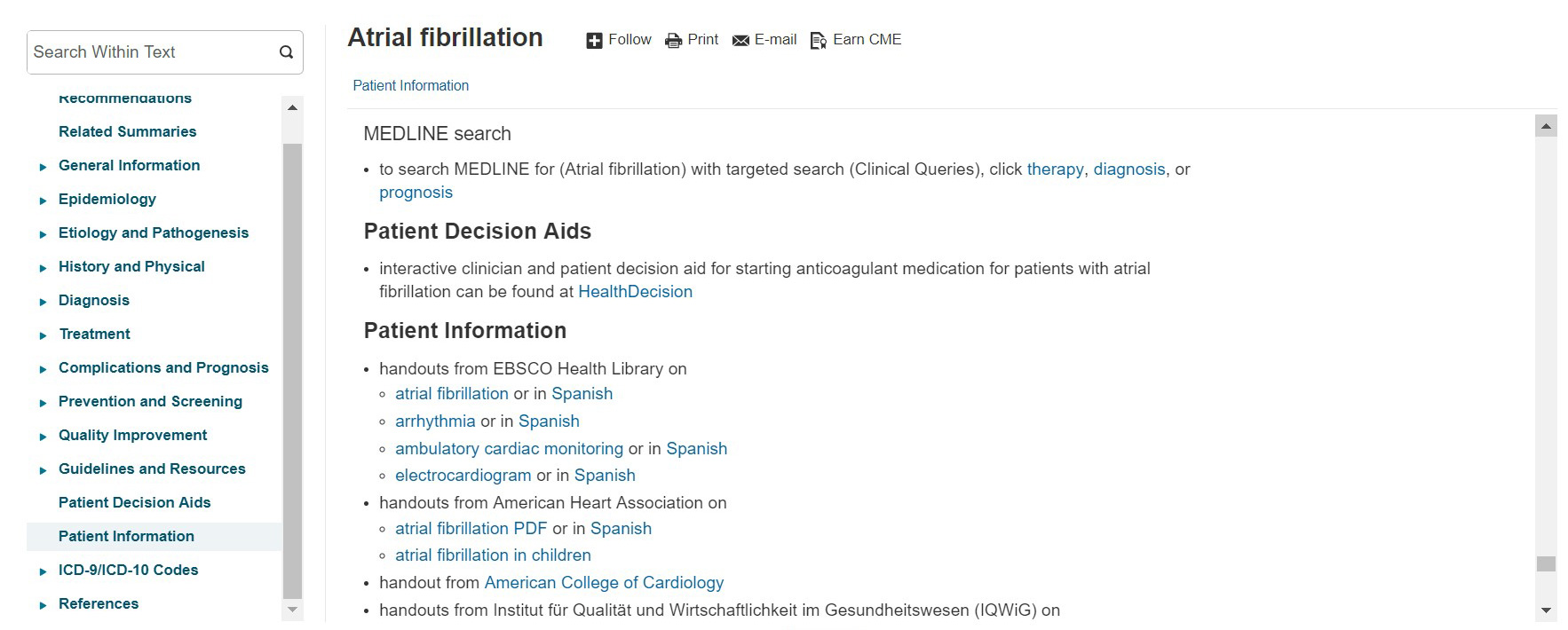The image size is (1568, 630).
Task: Open Related Summaries in sidebar
Action: pos(127,131)
